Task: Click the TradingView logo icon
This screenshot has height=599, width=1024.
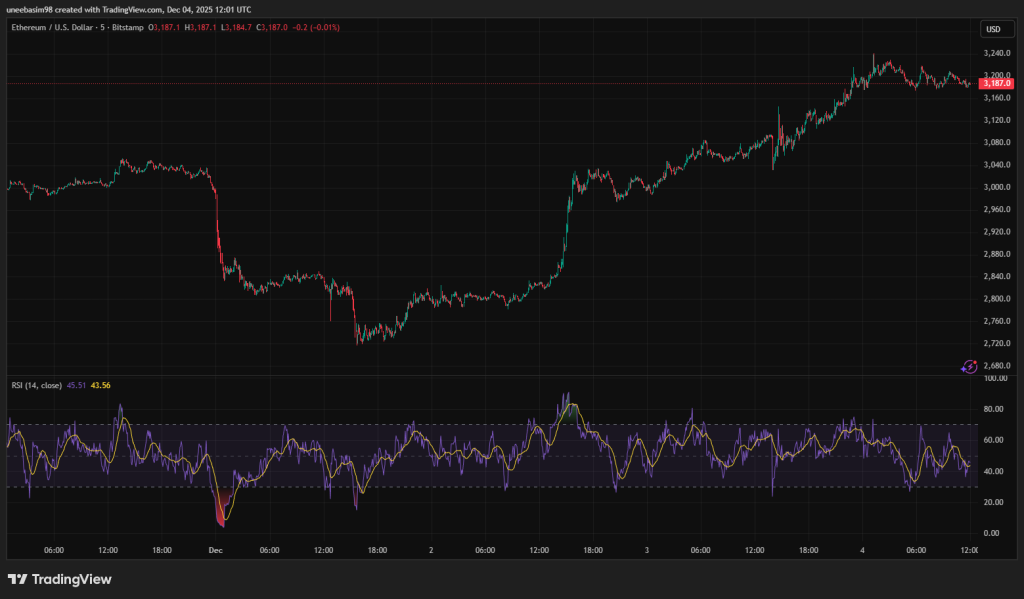Action: (x=17, y=579)
